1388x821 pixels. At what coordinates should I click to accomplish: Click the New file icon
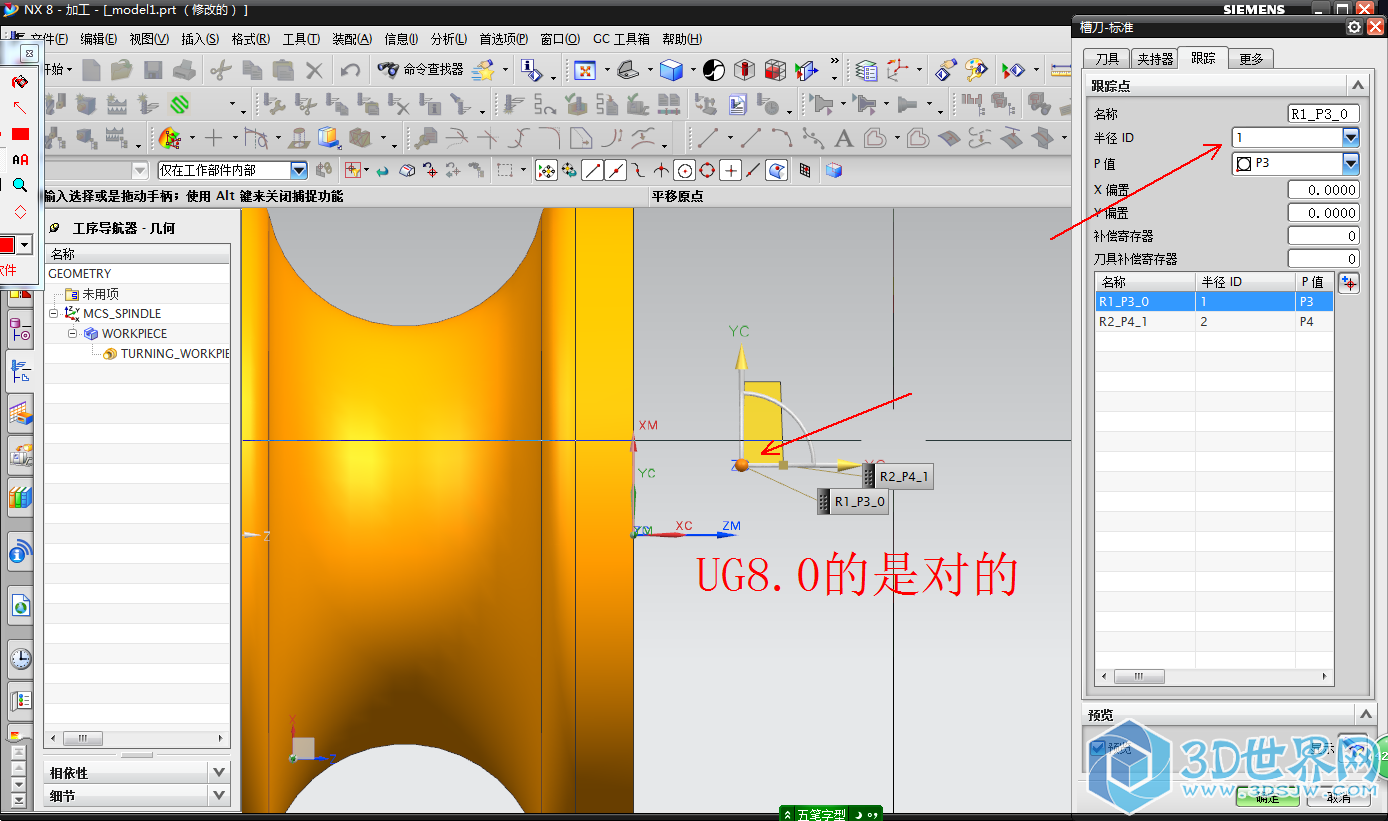(91, 70)
